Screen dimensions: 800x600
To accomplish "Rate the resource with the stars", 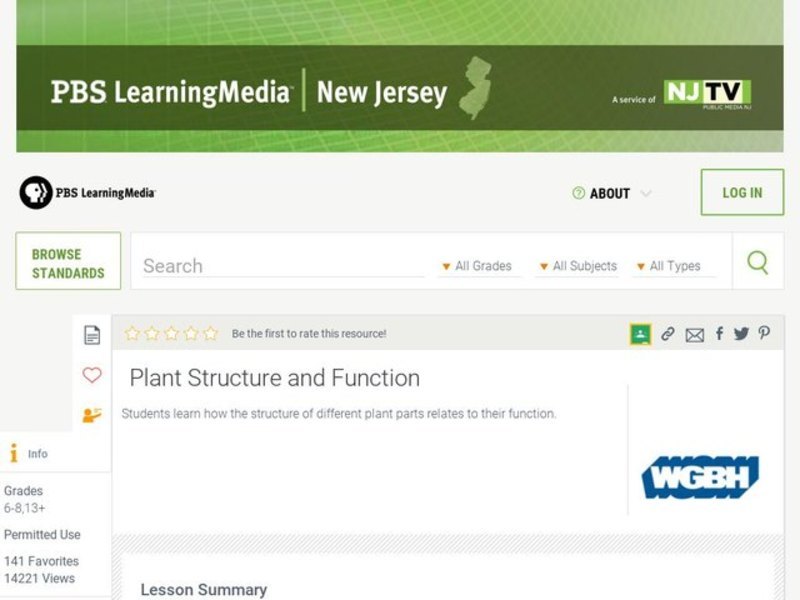I will point(170,332).
